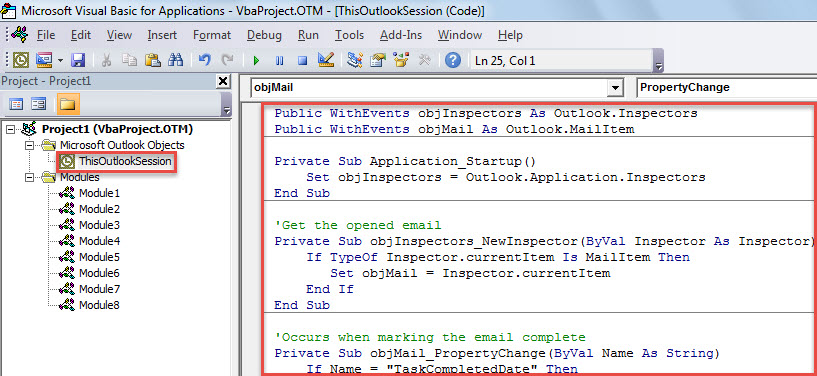Select Module8 in project tree
The image size is (817, 376).
pyautogui.click(x=99, y=305)
